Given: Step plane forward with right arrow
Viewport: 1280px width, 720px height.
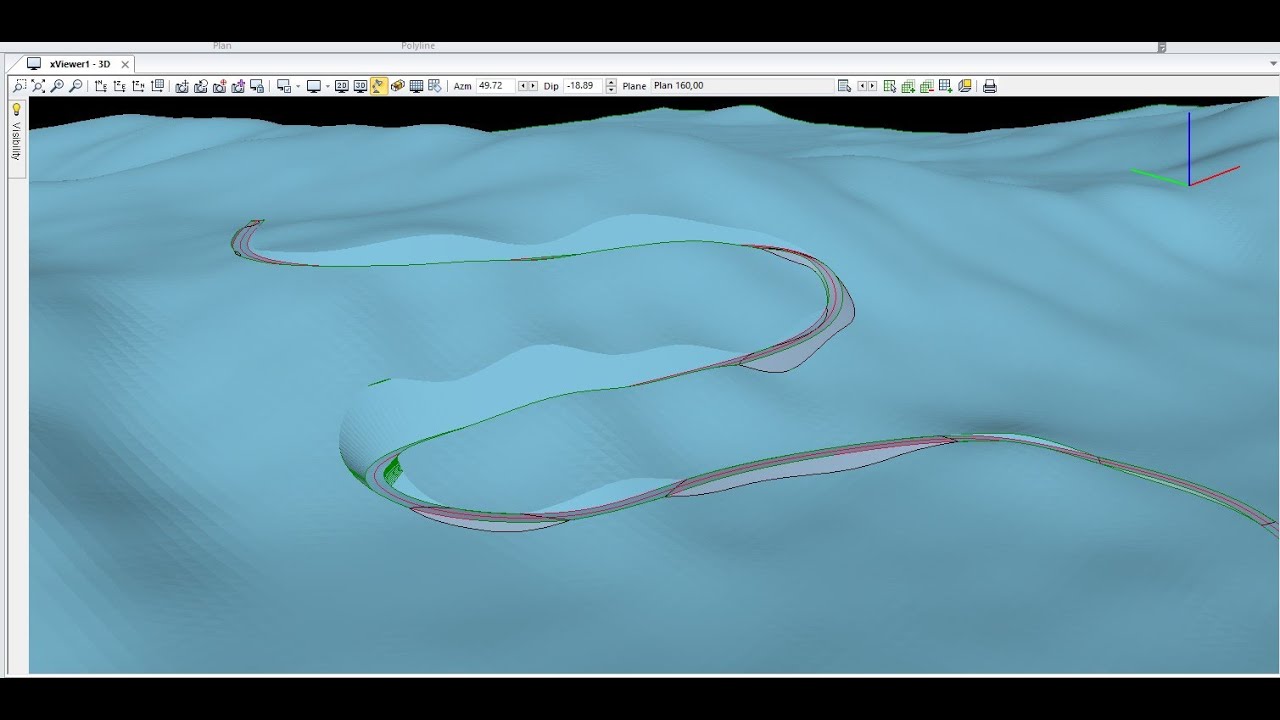Looking at the screenshot, I should click(x=872, y=86).
